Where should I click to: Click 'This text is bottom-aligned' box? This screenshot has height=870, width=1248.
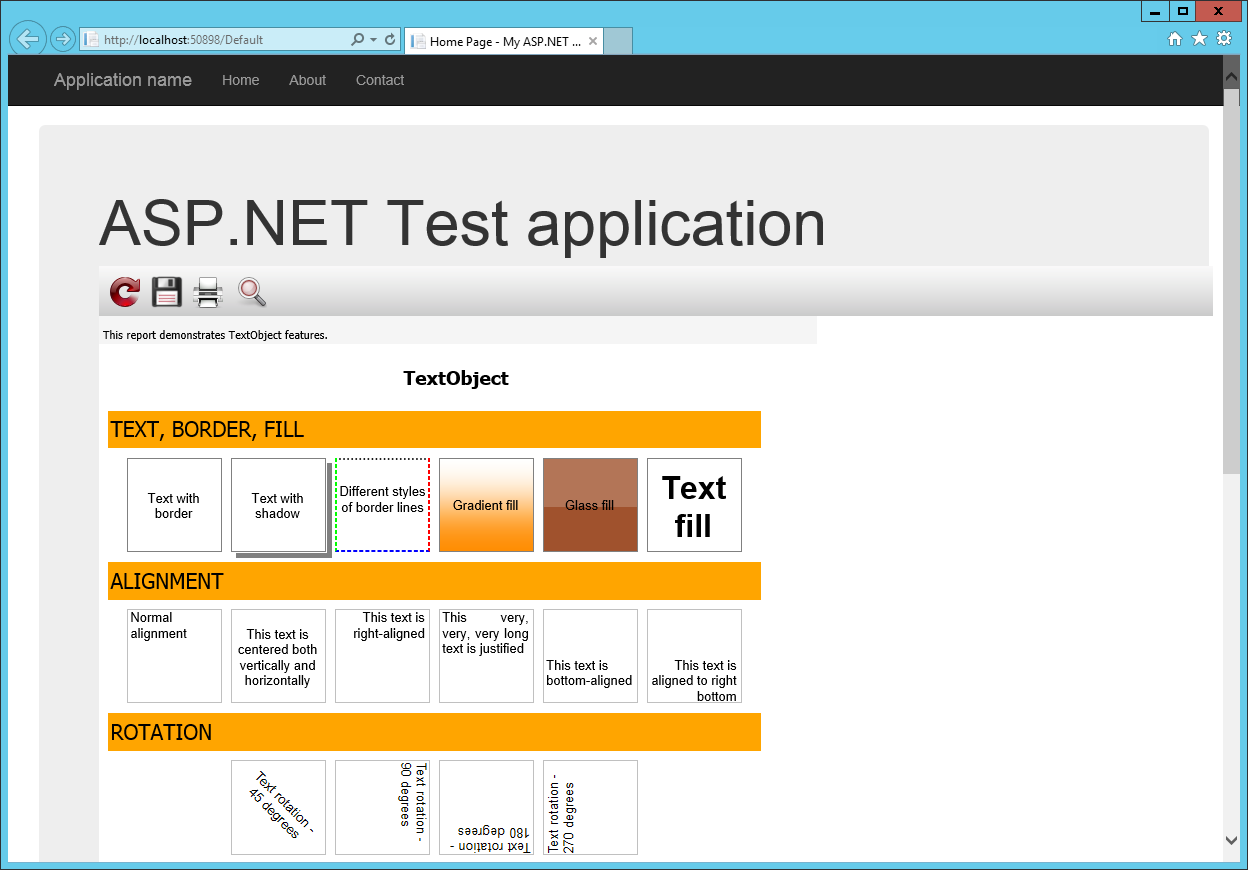(x=590, y=656)
